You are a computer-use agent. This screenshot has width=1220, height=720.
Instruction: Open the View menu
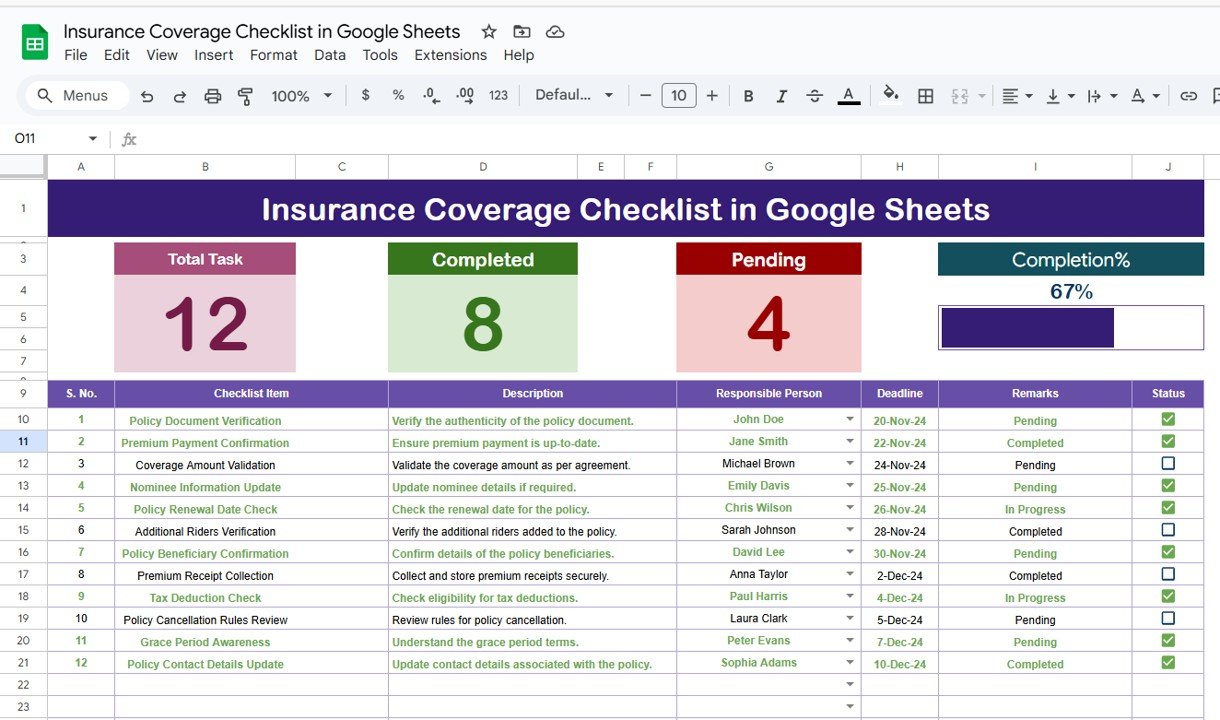[x=162, y=55]
